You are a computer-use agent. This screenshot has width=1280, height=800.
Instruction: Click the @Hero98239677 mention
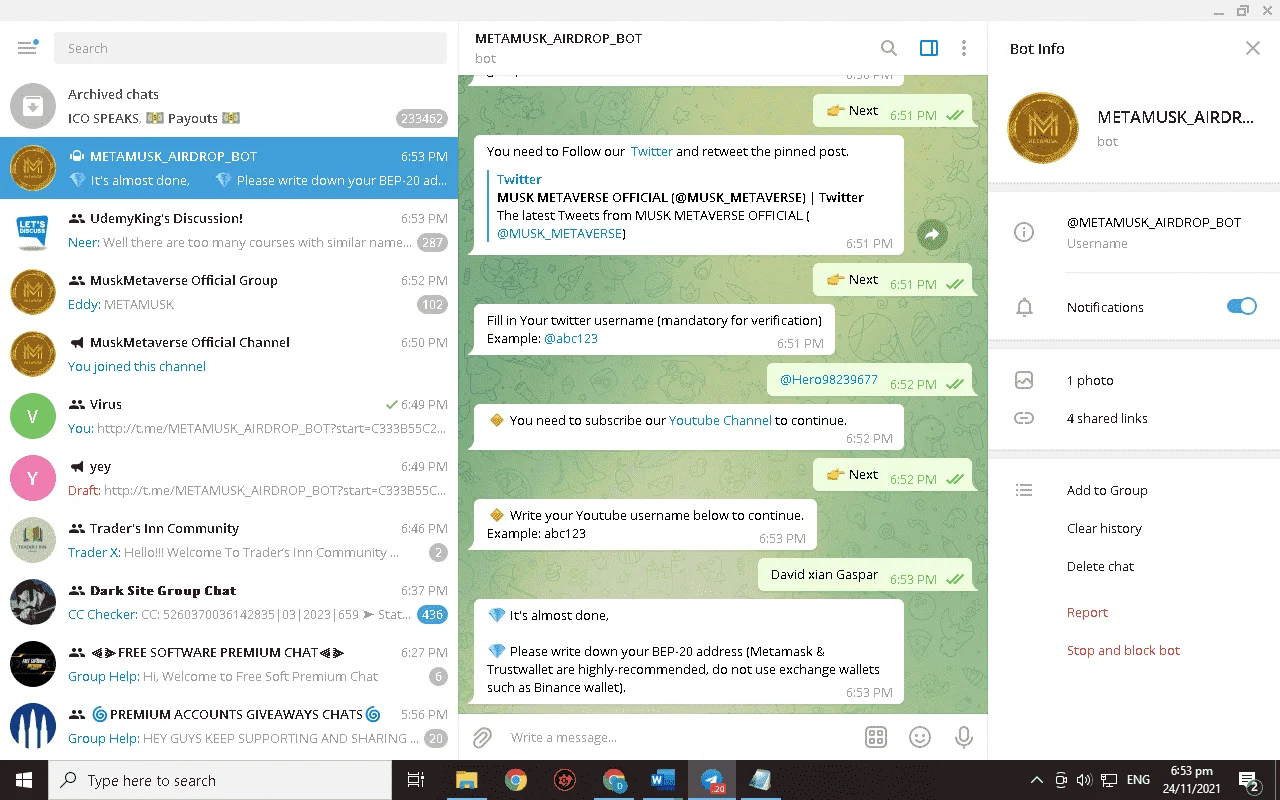(828, 380)
